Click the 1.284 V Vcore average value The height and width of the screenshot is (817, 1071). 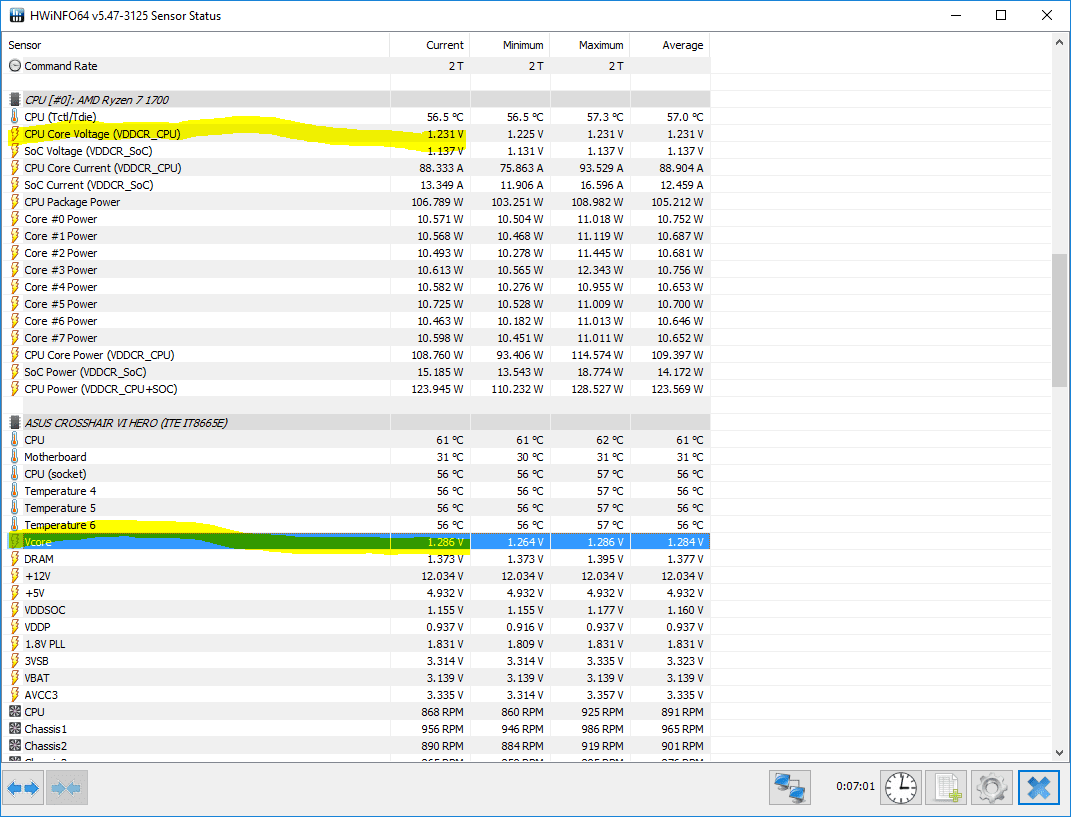(685, 542)
